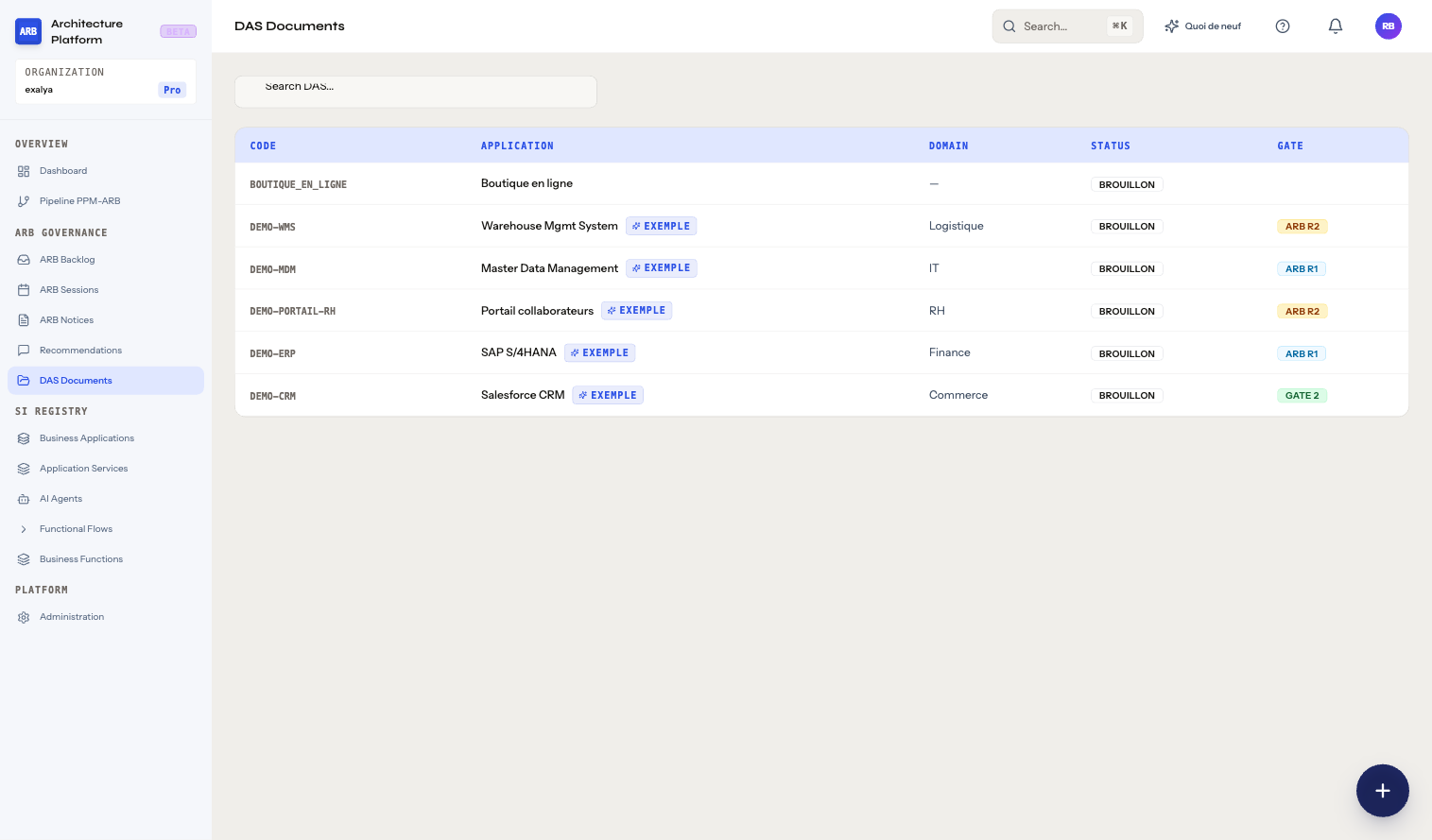Click Salesforce CRM application name
Screen dimensions: 1432x840
point(523,395)
